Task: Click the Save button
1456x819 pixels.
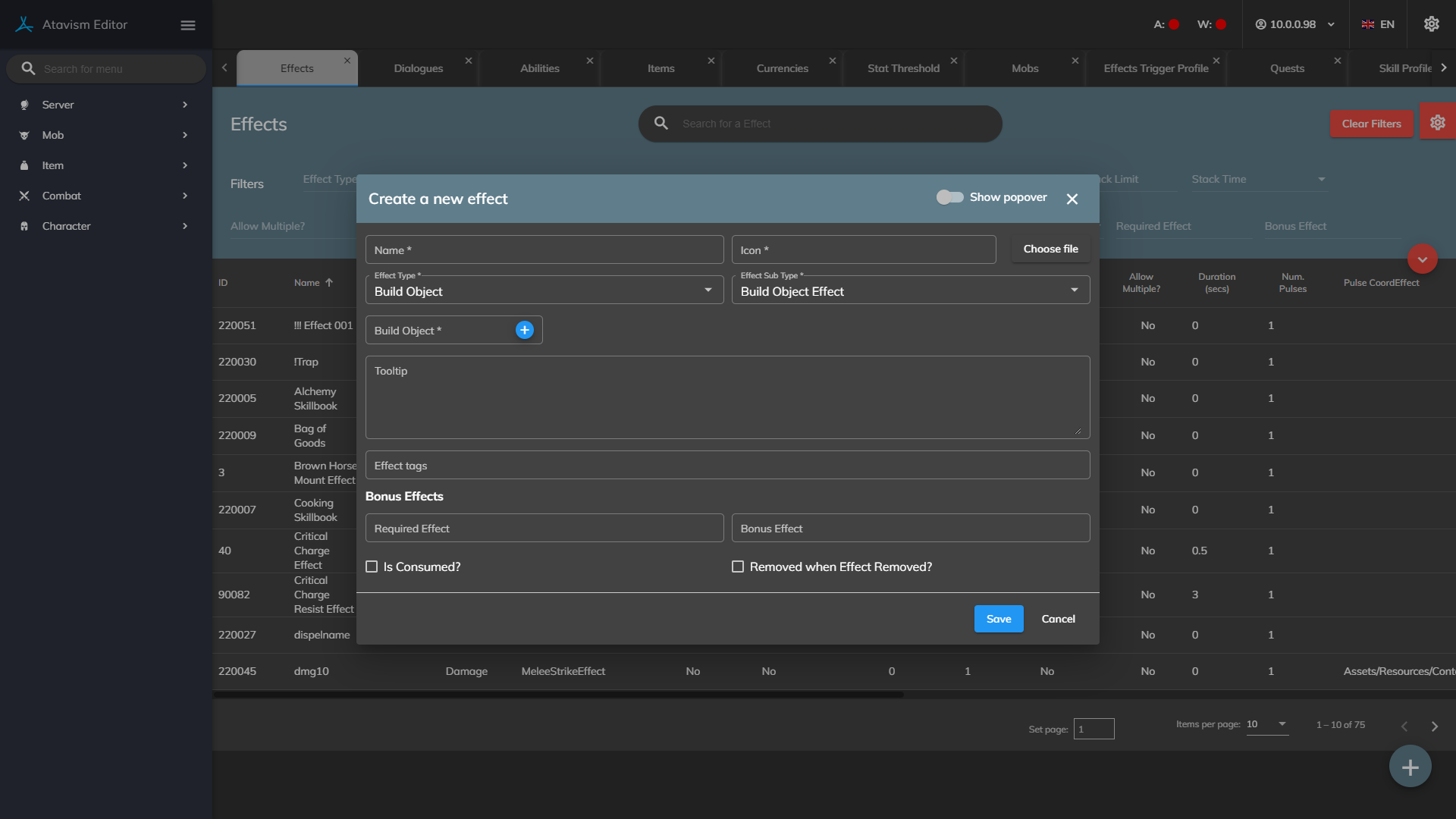Action: tap(998, 619)
